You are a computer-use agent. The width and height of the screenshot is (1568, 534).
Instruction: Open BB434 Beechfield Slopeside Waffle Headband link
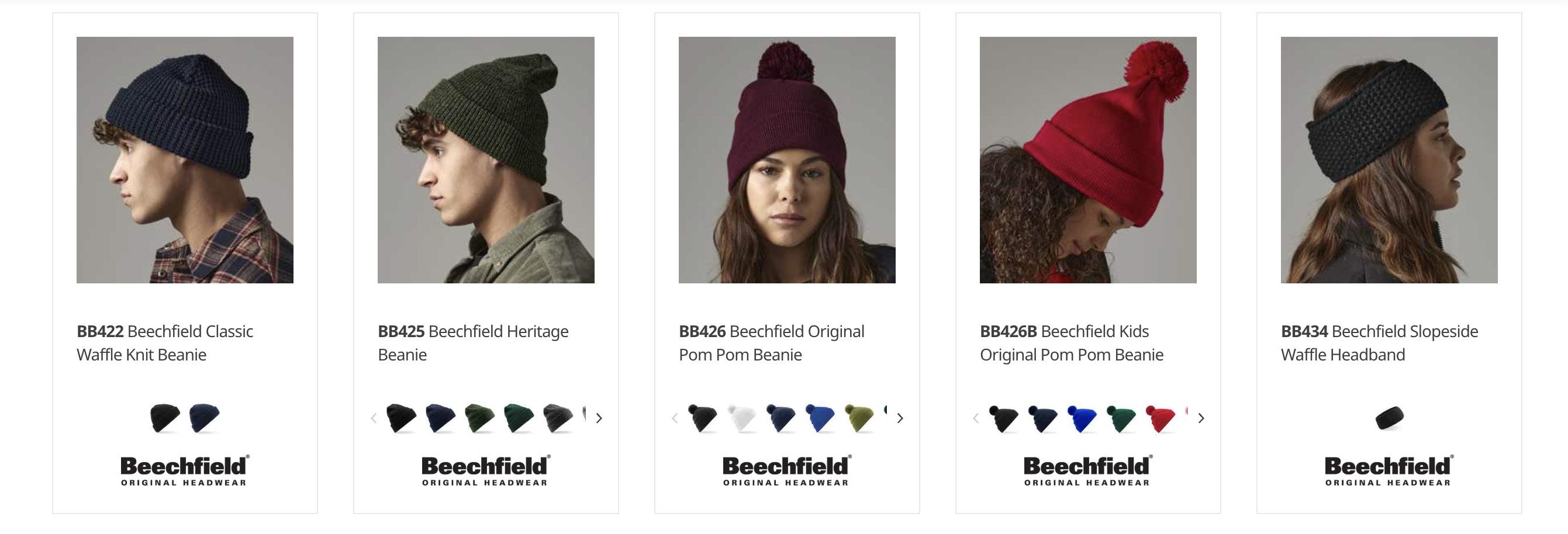pyautogui.click(x=1379, y=343)
